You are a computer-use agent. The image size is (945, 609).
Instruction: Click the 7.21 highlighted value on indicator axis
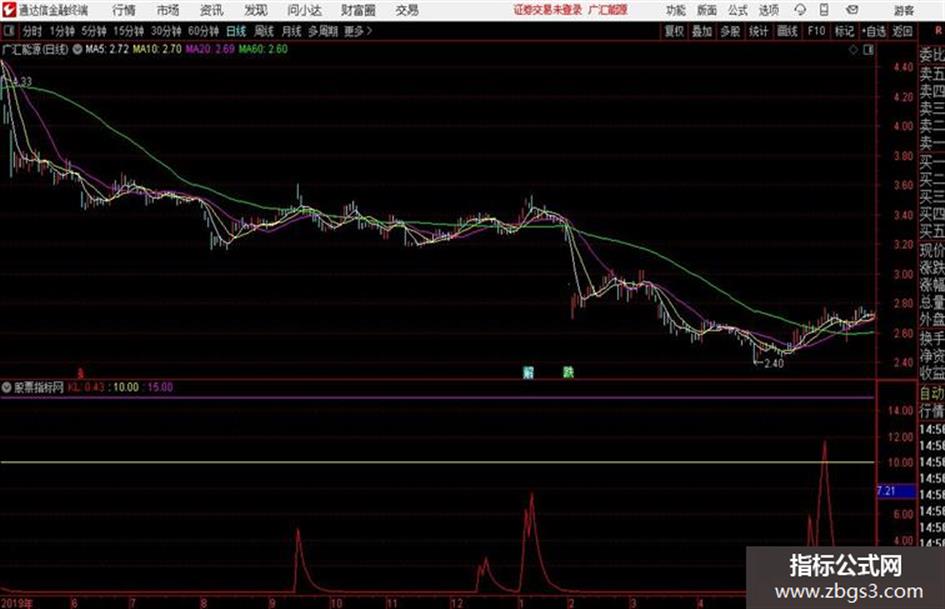896,491
